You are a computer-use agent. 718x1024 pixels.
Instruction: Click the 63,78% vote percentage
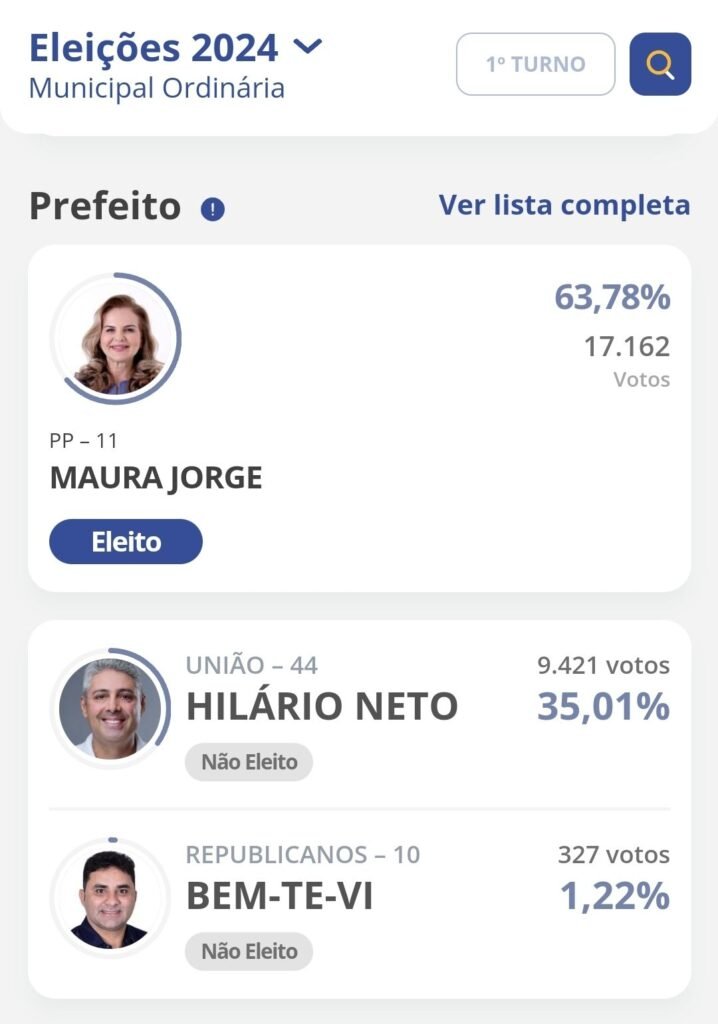click(612, 298)
